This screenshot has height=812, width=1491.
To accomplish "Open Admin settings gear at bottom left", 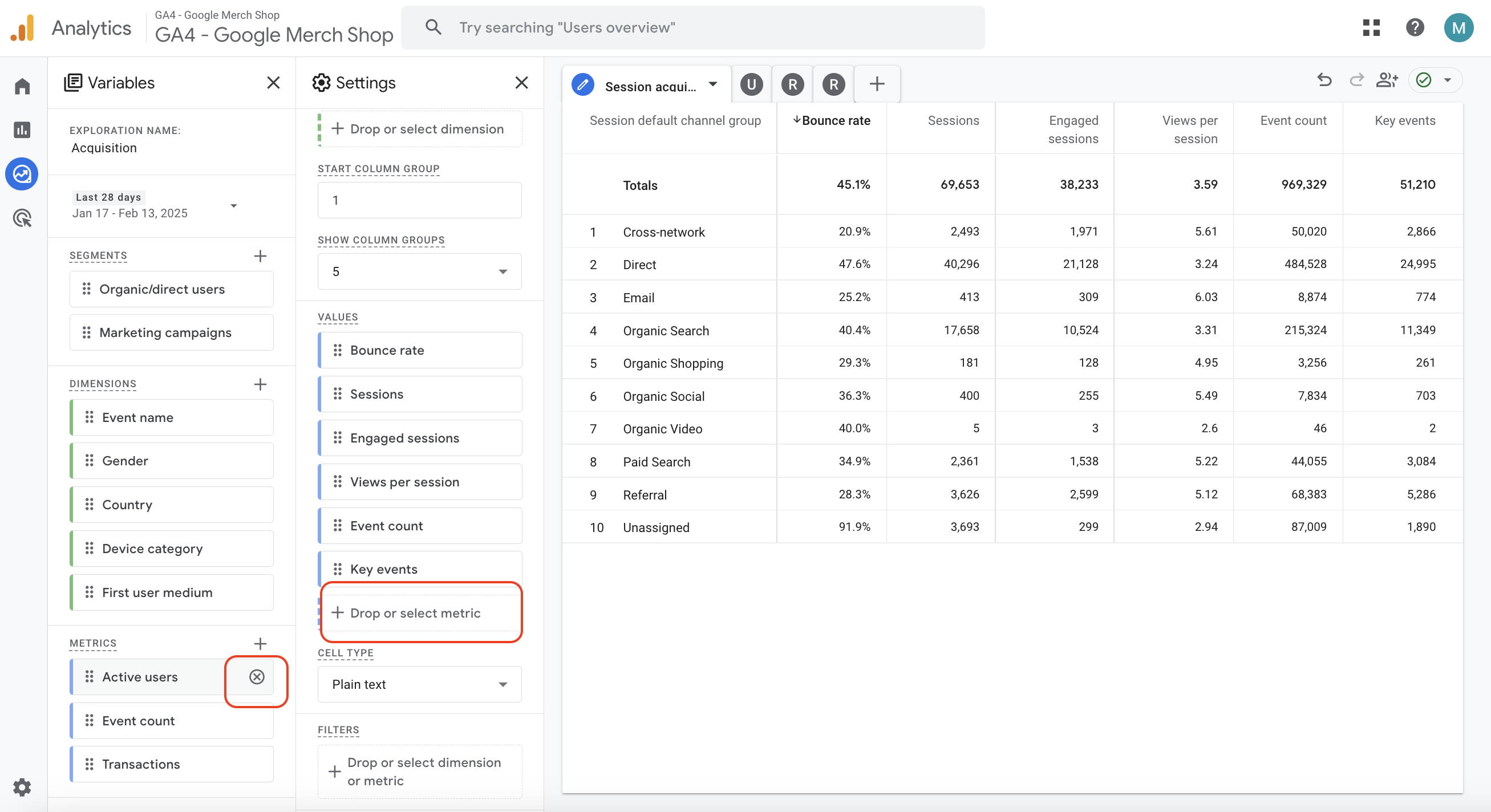I will tap(22, 786).
